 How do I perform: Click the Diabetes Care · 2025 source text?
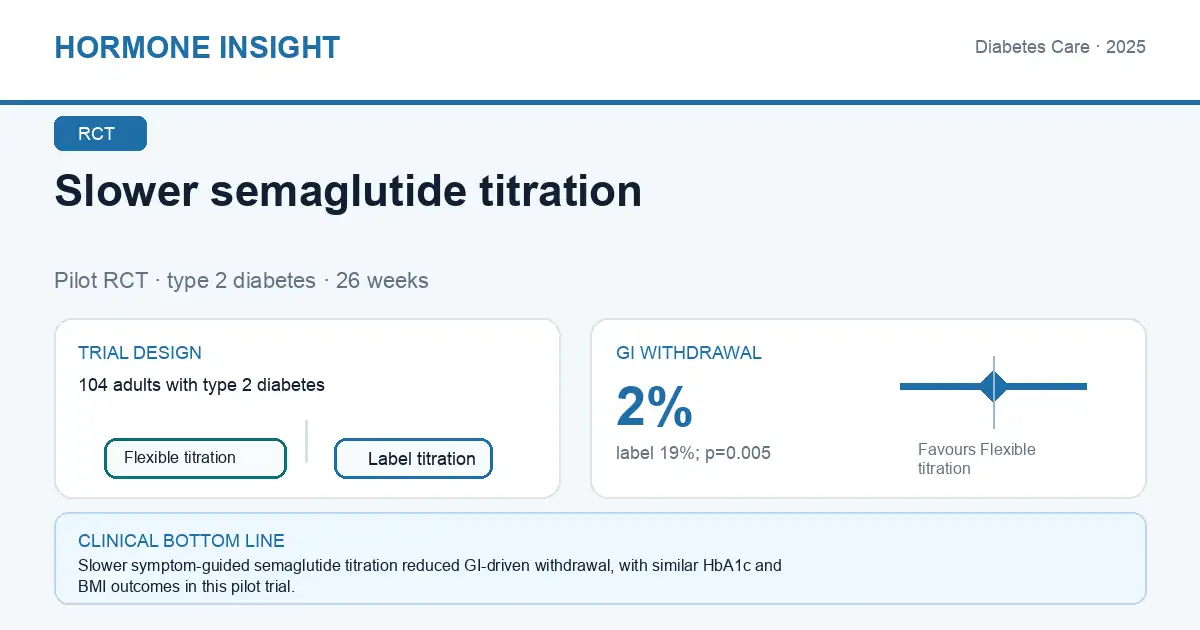[x=1060, y=47]
